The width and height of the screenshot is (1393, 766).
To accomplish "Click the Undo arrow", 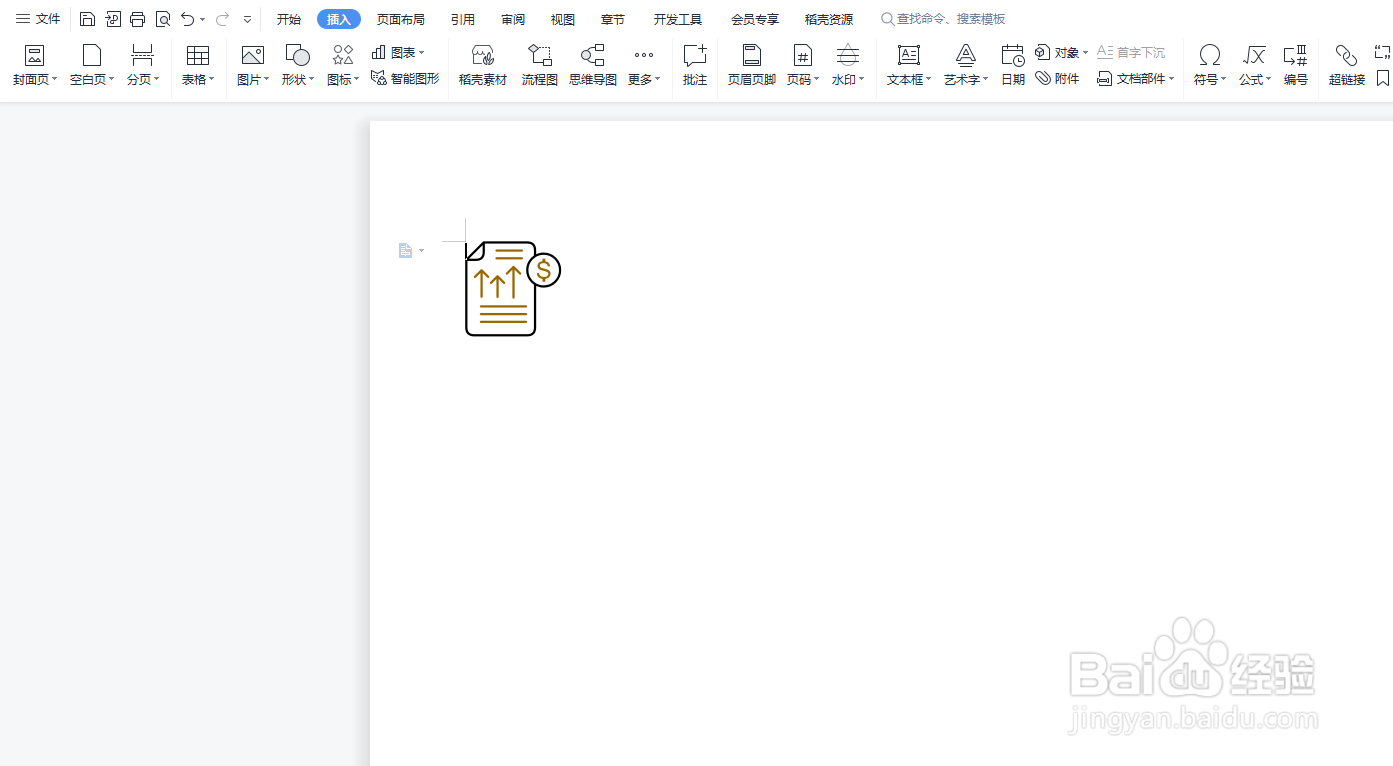I will (187, 19).
